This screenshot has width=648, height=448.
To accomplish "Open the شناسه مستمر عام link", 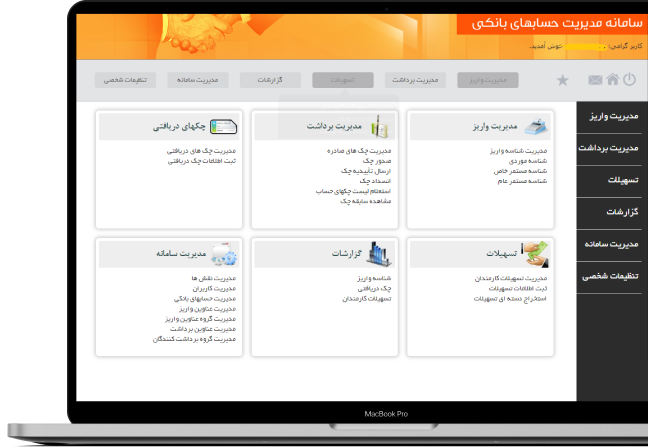I will (522, 181).
